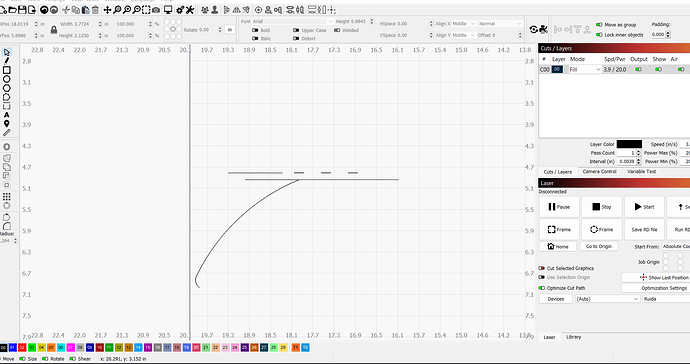The image size is (690, 364).
Task: Switch to the Camera Control tab
Action: 599,172
